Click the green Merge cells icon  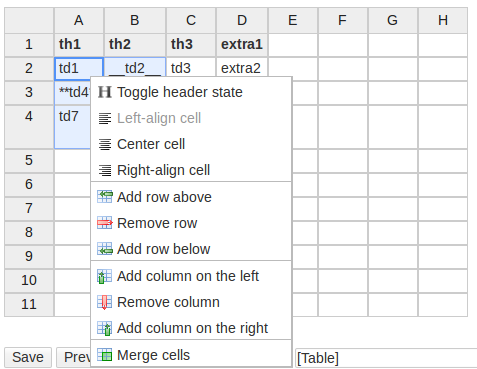tap(105, 355)
